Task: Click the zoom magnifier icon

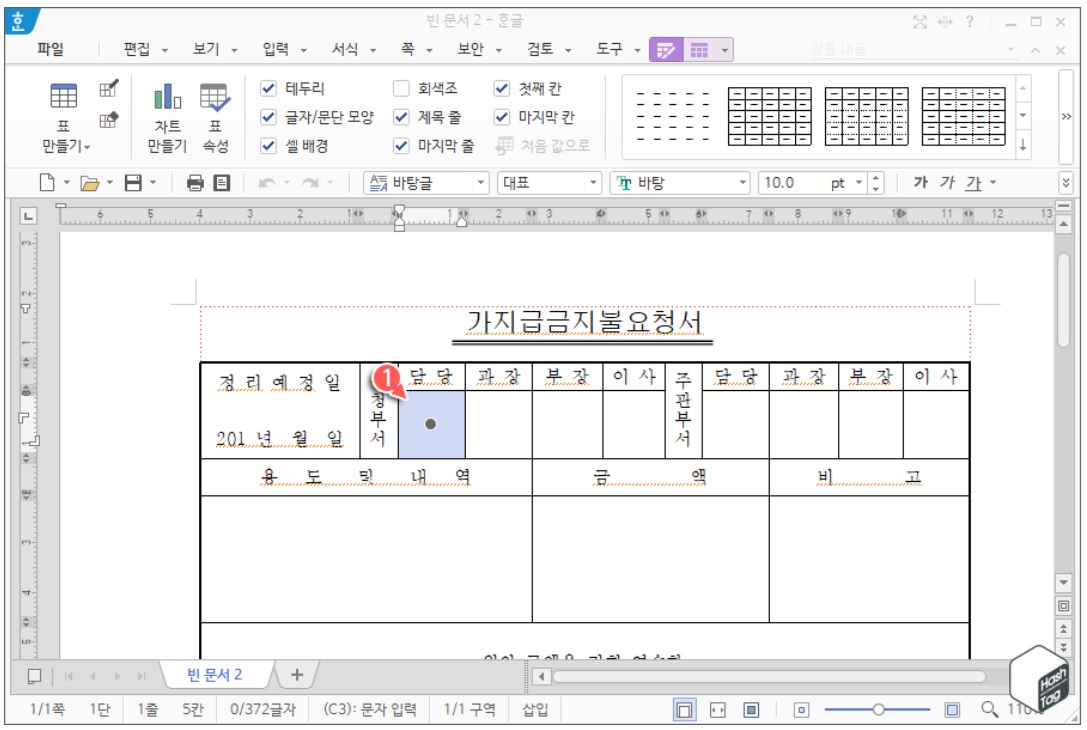Action: point(989,709)
